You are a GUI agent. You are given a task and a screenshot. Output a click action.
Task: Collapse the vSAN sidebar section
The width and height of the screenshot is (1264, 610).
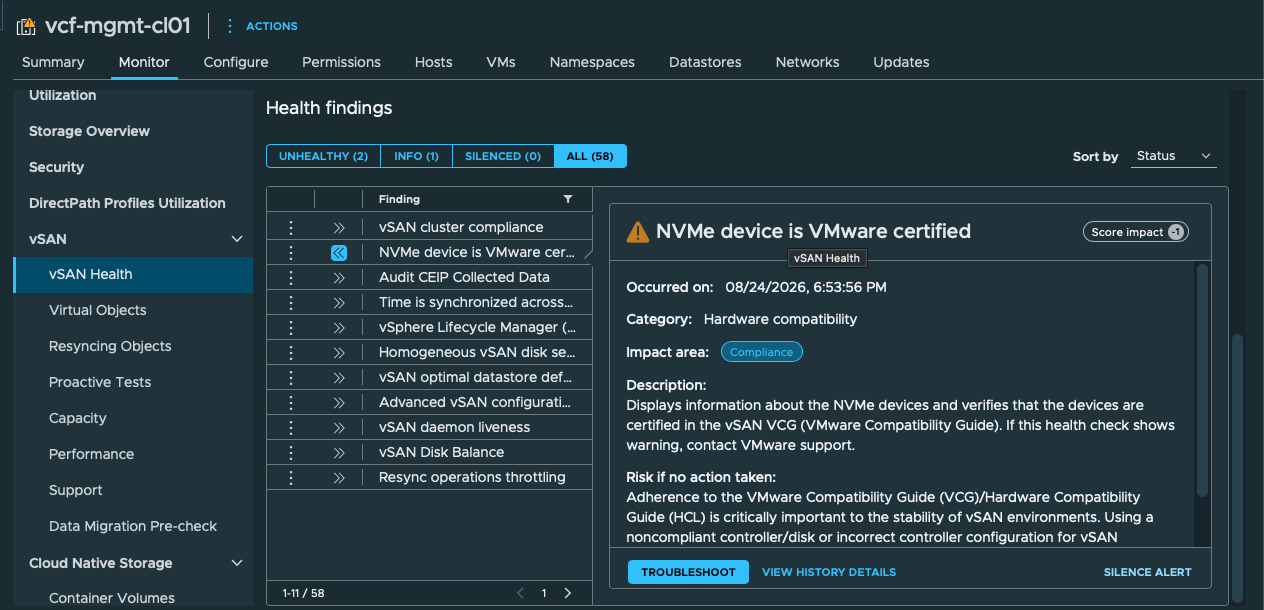coord(237,239)
